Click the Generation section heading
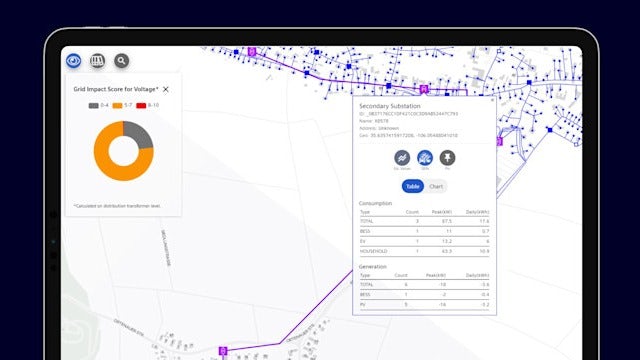Screen dimensions: 640x360 pyautogui.click(x=373, y=267)
